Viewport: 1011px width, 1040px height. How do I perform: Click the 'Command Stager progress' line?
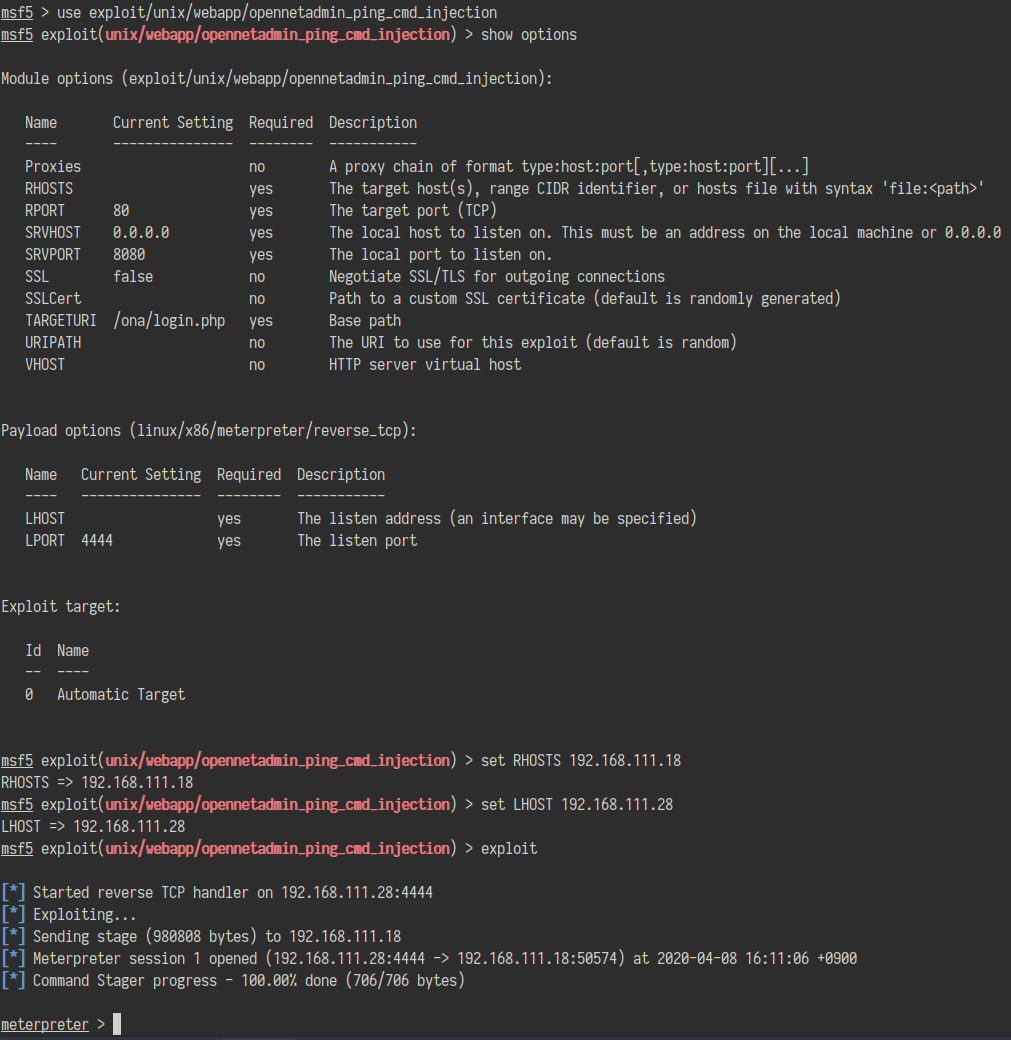tap(233, 980)
